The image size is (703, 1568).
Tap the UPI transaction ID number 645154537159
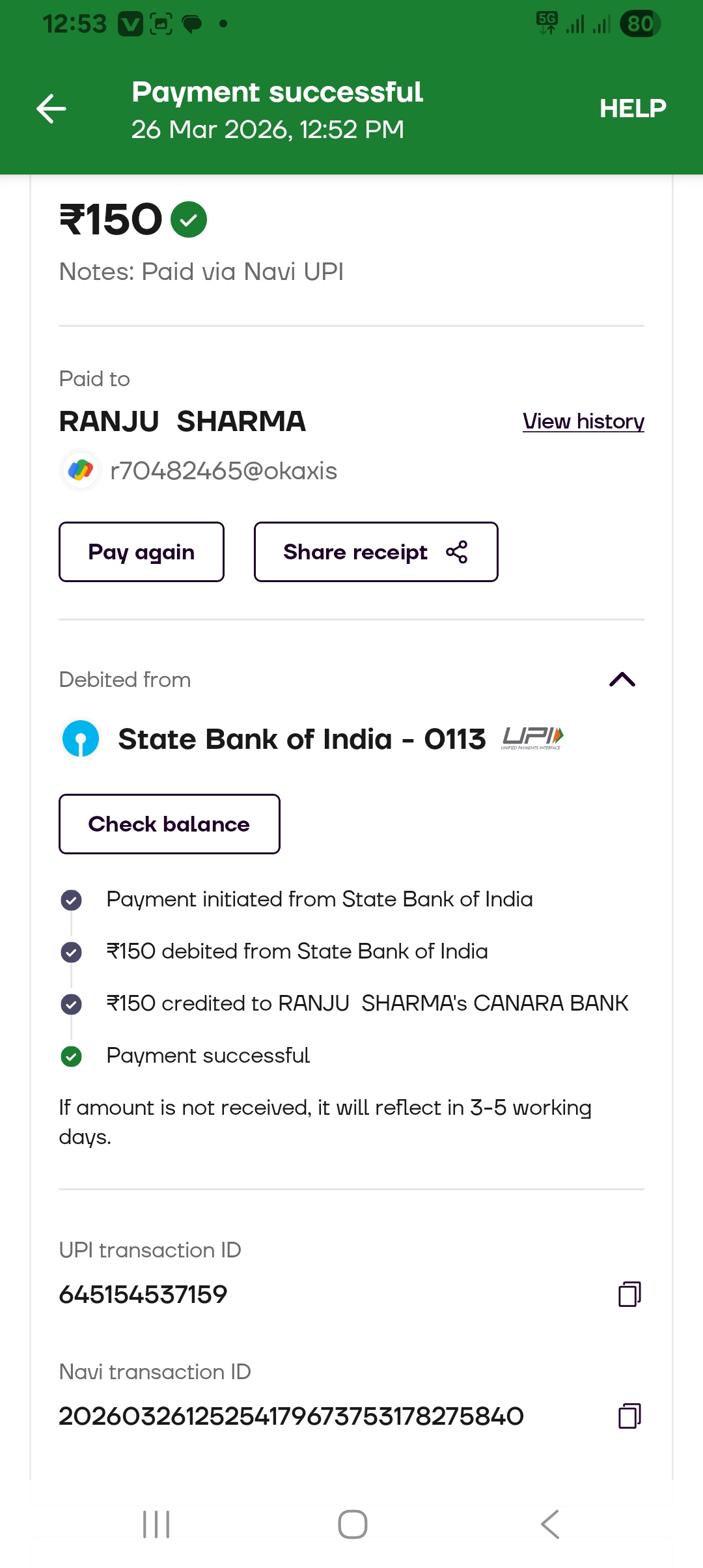(x=143, y=1295)
